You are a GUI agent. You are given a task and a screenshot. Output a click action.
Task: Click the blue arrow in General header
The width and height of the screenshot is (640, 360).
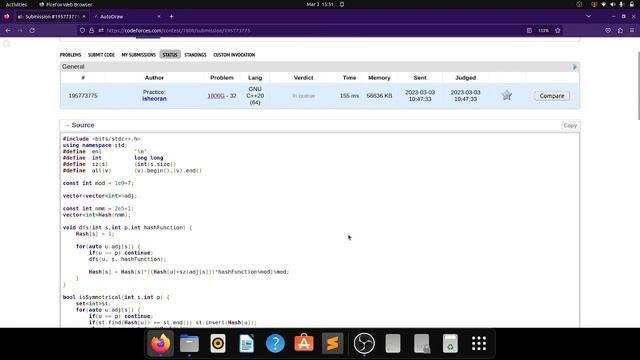click(x=575, y=67)
